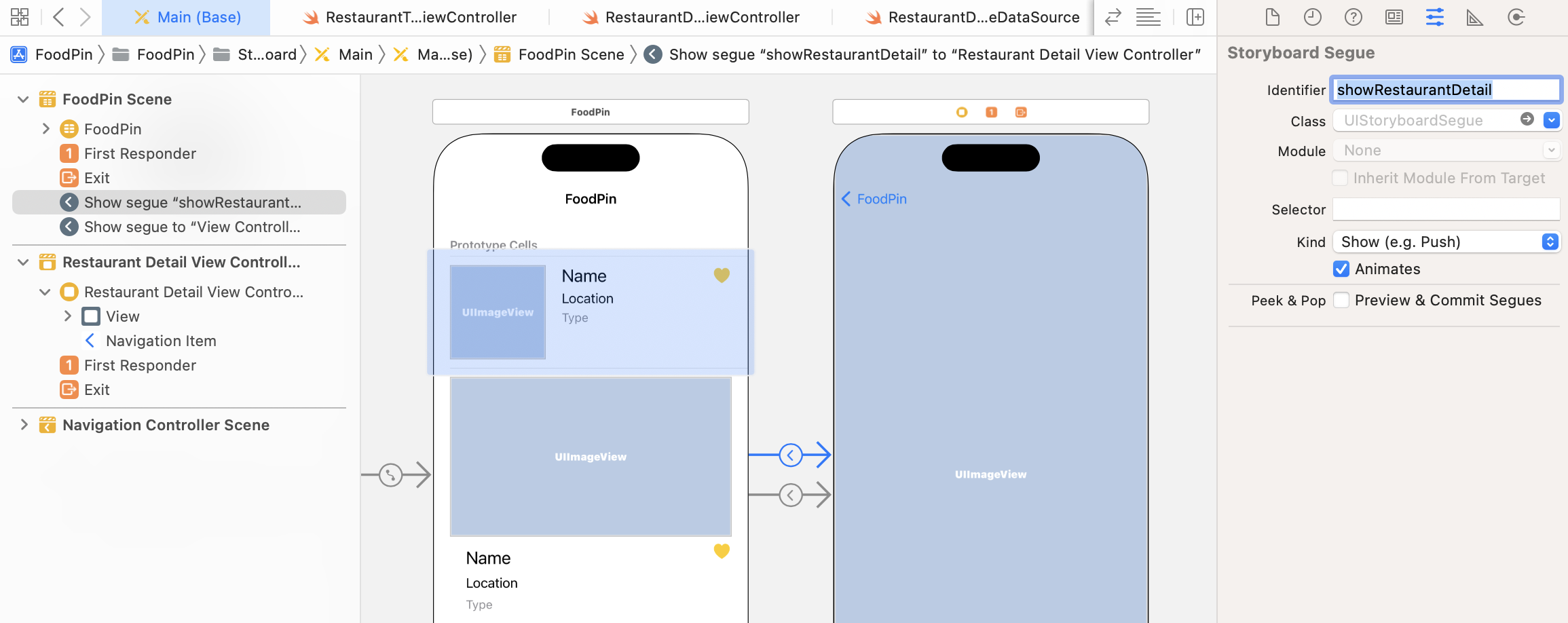Screen dimensions: 1568x623
Task: Click the Selector text field
Action: [x=1446, y=210]
